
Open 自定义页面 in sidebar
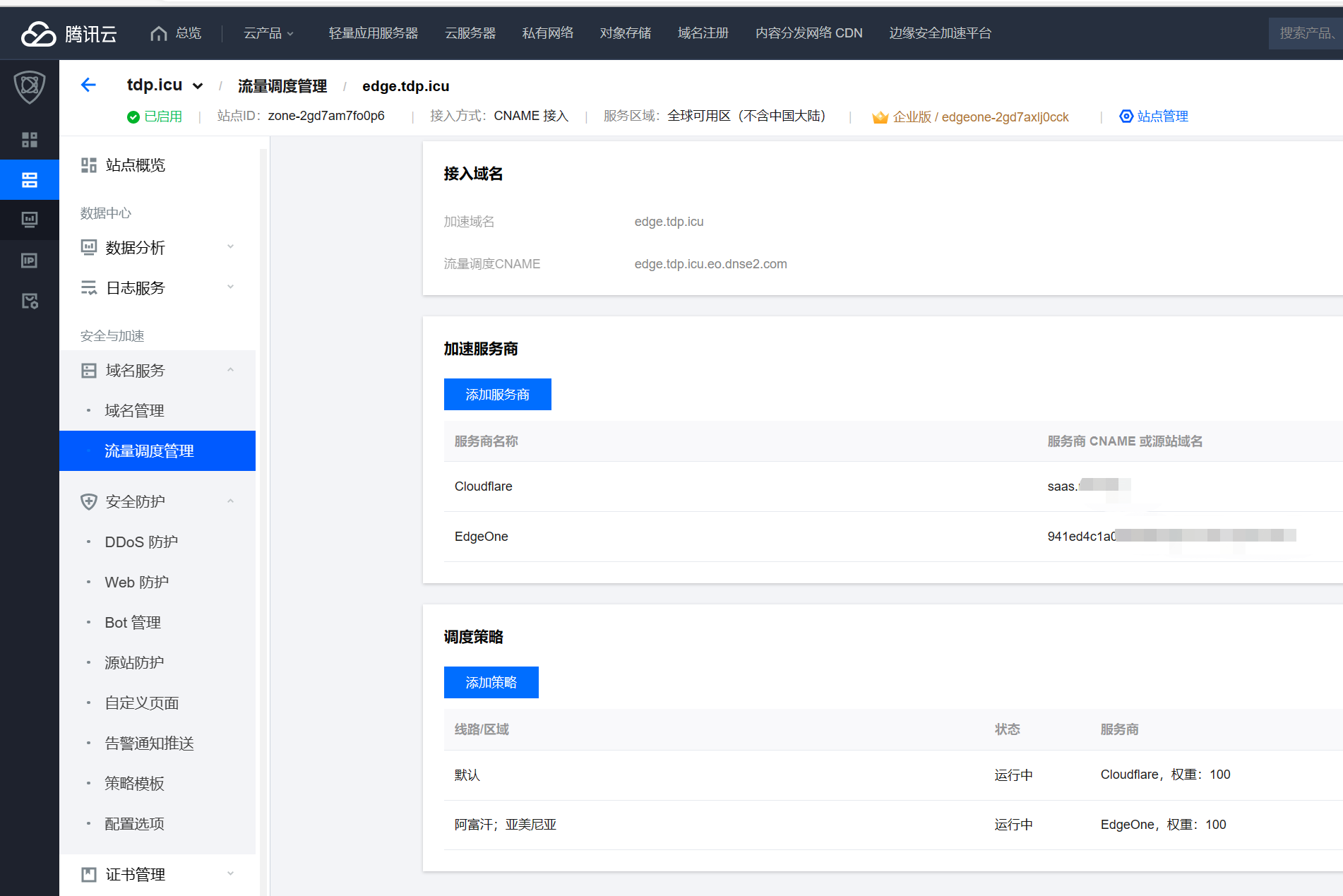142,703
